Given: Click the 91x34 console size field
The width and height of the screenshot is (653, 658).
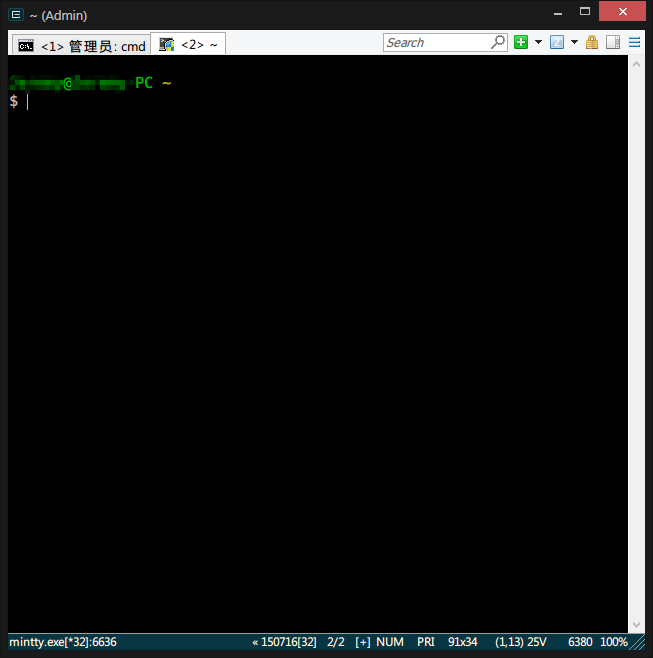Looking at the screenshot, I should 462,642.
